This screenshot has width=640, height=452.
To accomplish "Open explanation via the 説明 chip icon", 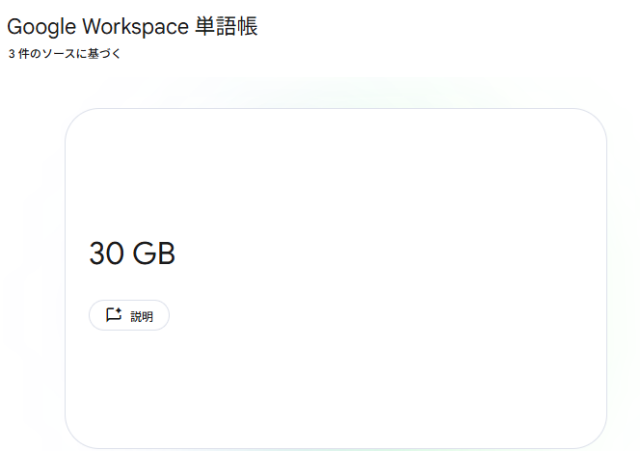I will point(112,315).
